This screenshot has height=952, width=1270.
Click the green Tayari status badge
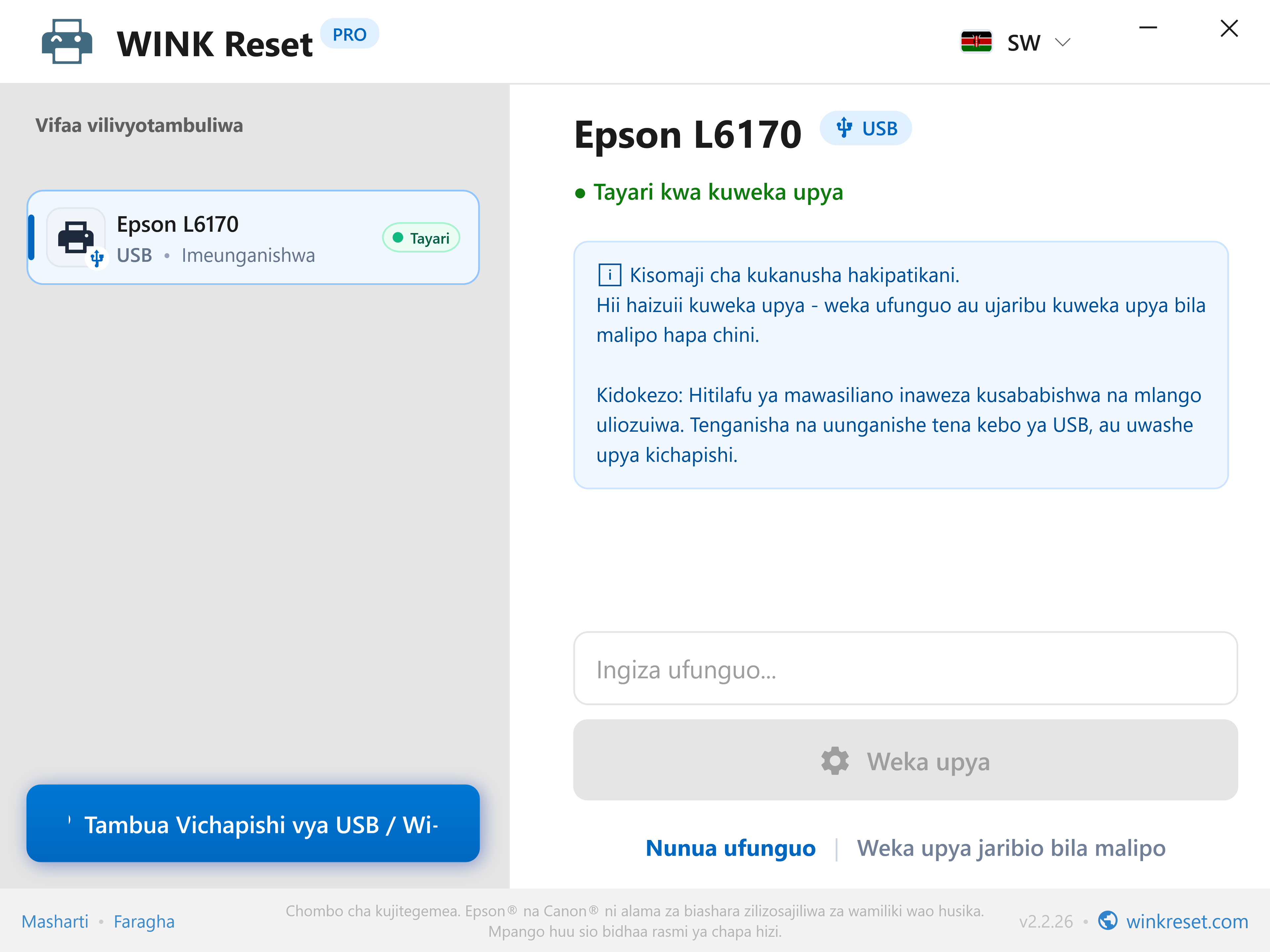click(x=421, y=238)
